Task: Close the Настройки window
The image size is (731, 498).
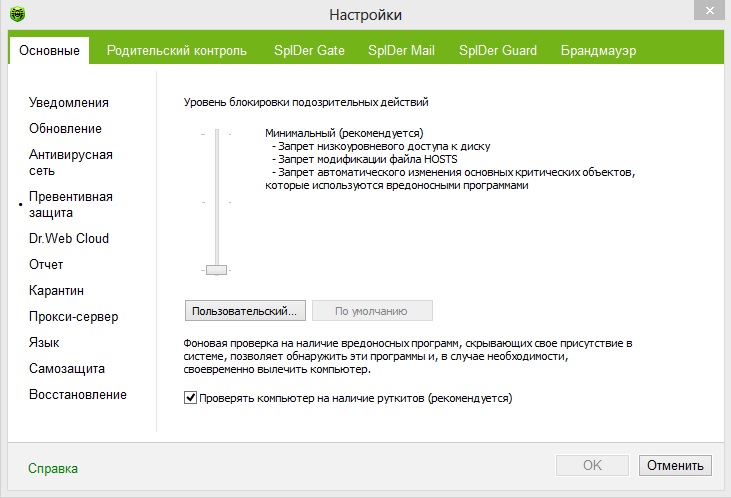Action: click(x=710, y=10)
